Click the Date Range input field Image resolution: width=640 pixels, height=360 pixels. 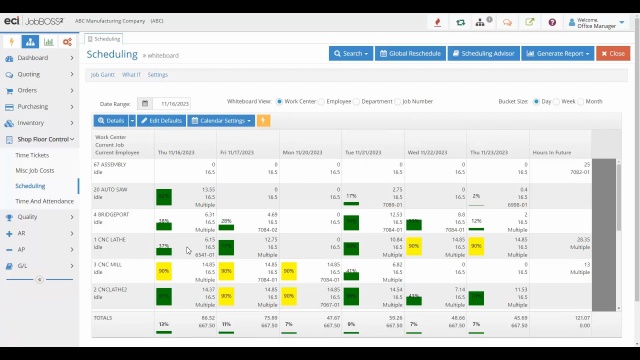point(171,104)
